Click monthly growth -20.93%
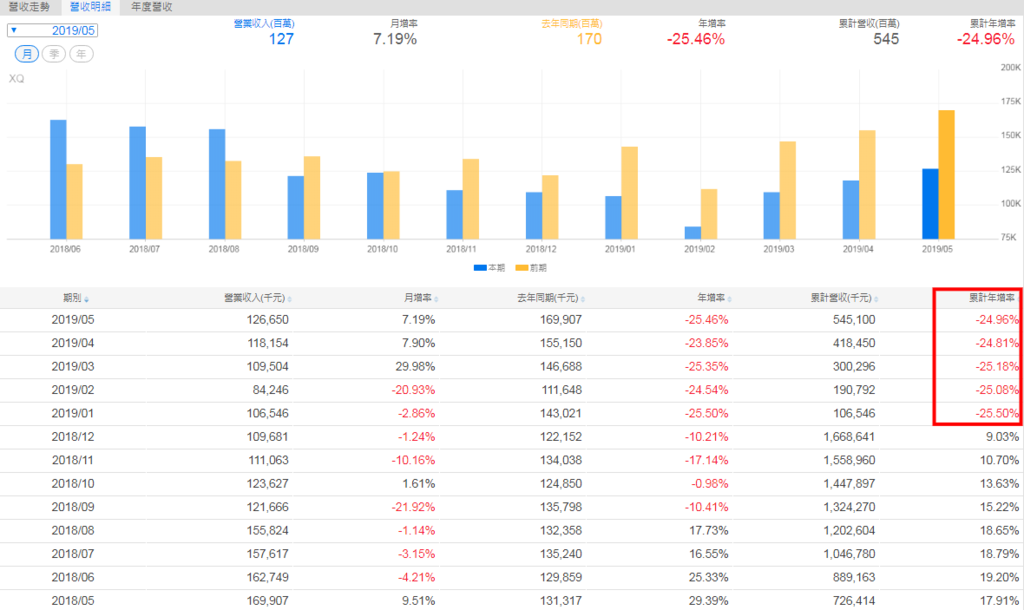Screen dimensions: 1024x610 [x=413, y=391]
